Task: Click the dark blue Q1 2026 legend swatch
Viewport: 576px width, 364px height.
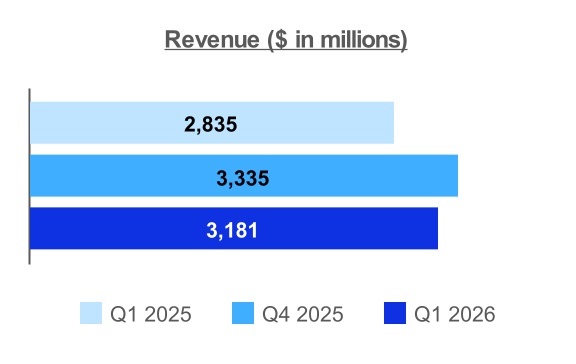Action: click(x=395, y=313)
